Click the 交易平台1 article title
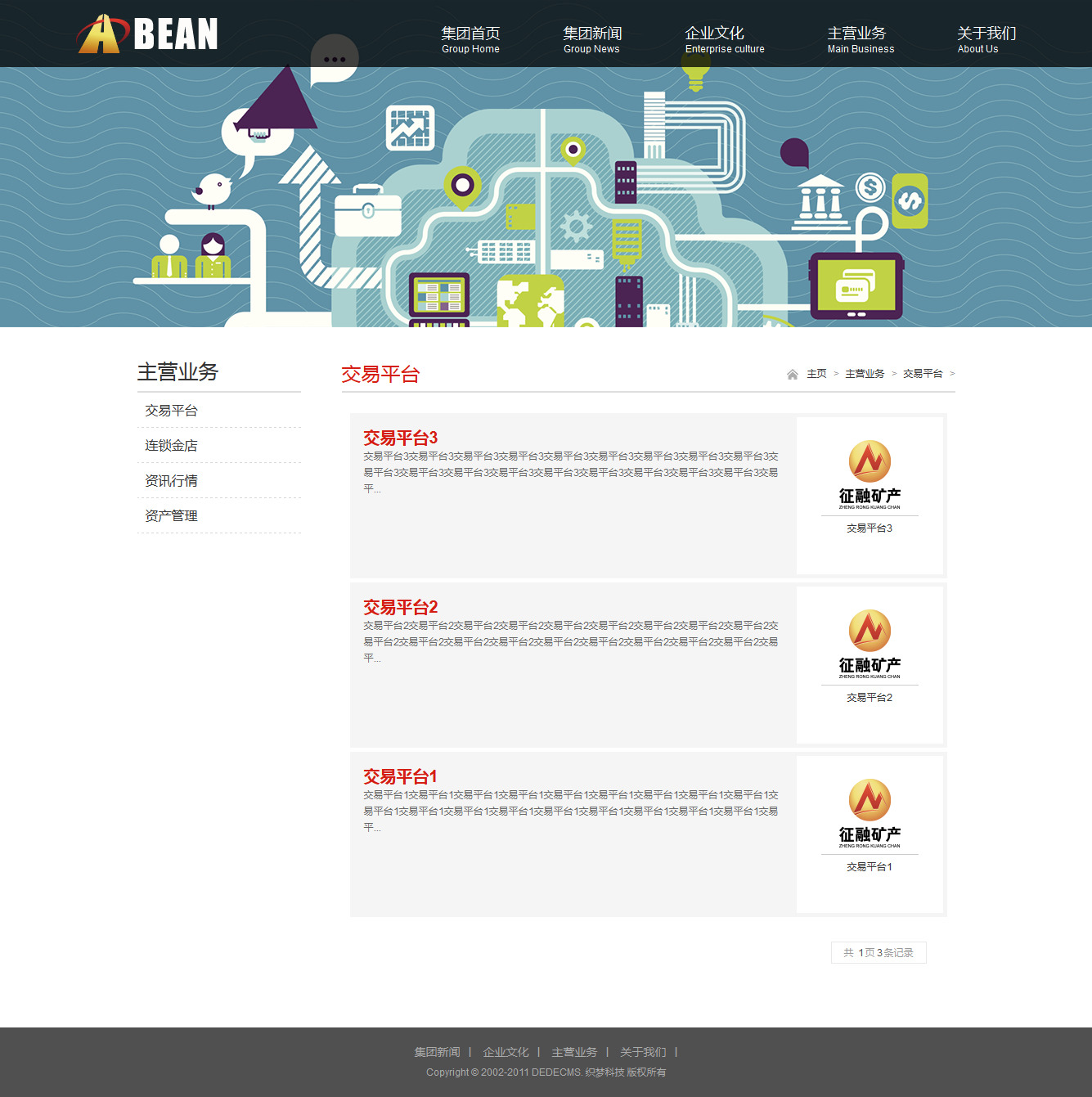1092x1097 pixels. (400, 776)
